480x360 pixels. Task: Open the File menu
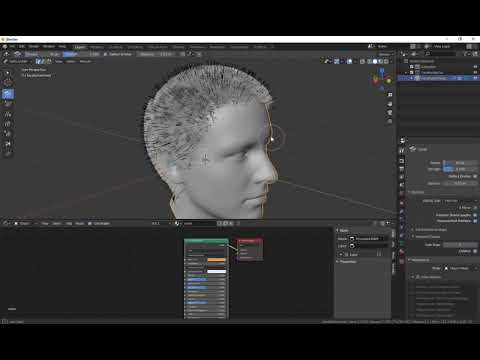coord(12,47)
